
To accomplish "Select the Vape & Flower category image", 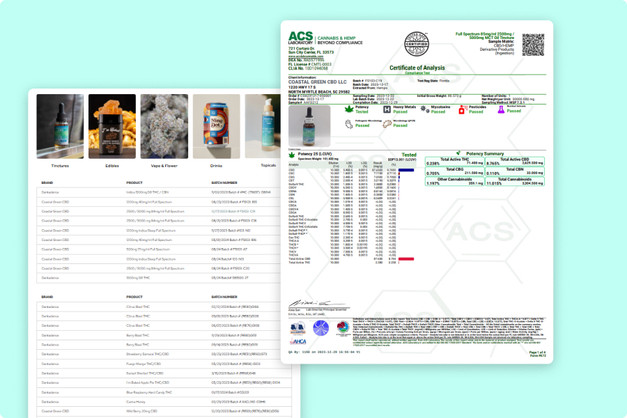I will pos(164,126).
